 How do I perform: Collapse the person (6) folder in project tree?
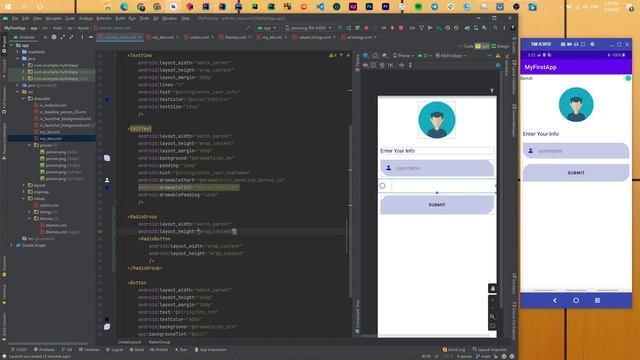pyautogui.click(x=30, y=145)
